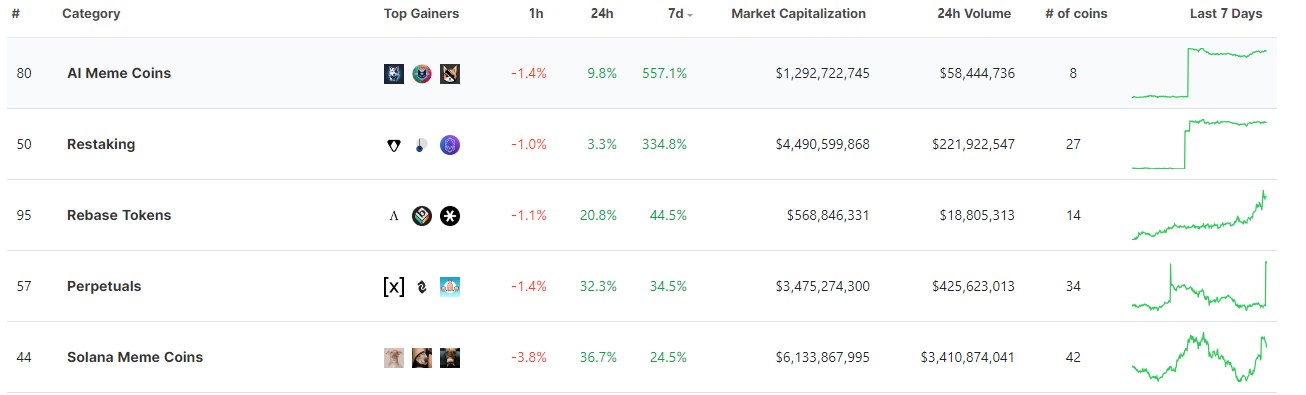The height and width of the screenshot is (395, 1306).
Task: Click black shield icon in Restaking row
Action: 394,145
